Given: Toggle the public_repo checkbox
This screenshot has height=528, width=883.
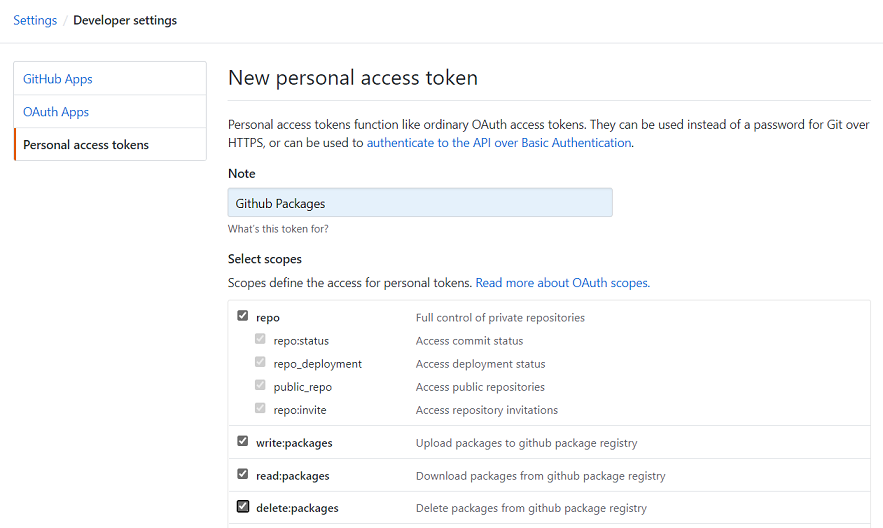Looking at the screenshot, I should [x=260, y=386].
